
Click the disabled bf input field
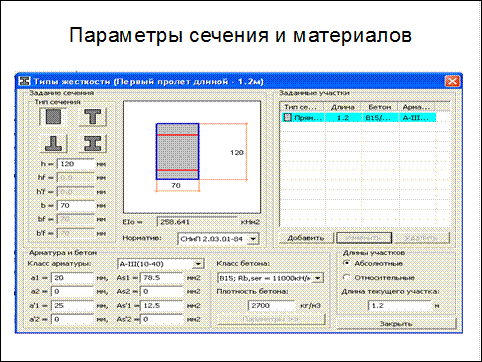(x=76, y=219)
